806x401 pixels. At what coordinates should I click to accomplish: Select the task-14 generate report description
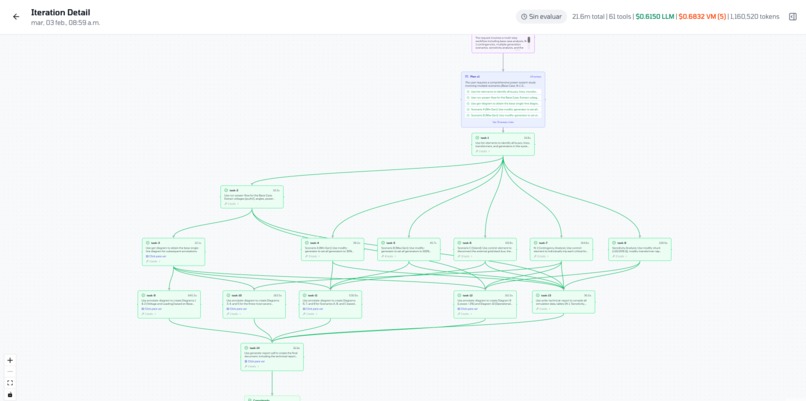coord(271,355)
